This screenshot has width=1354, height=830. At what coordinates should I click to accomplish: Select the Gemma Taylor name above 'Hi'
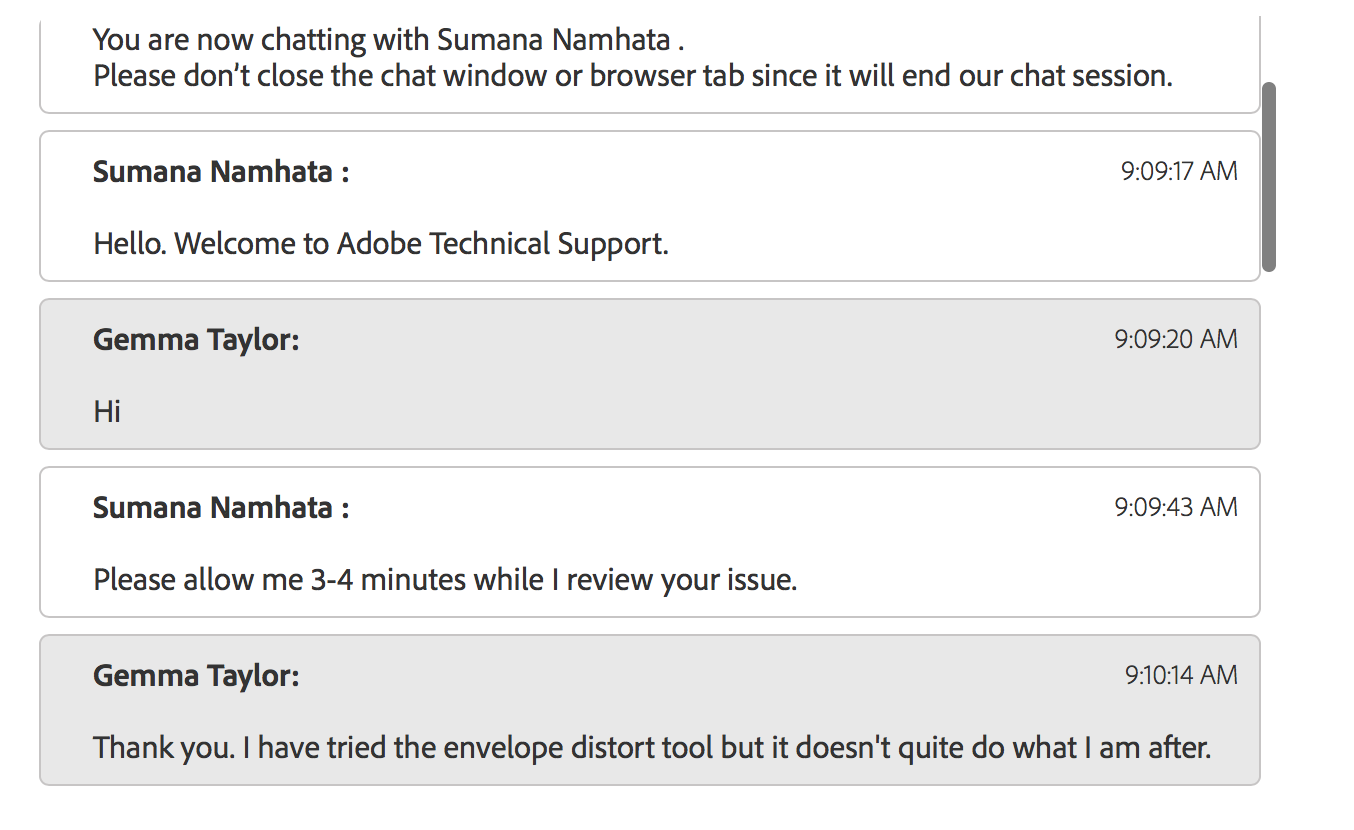coord(196,340)
